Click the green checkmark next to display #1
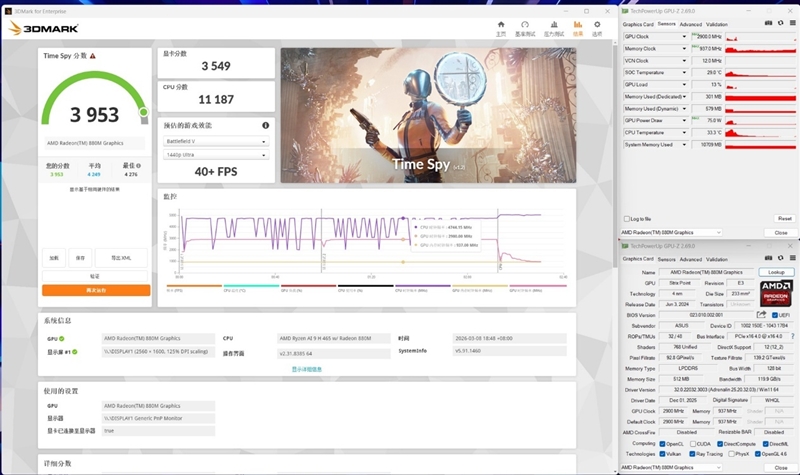 coord(74,352)
